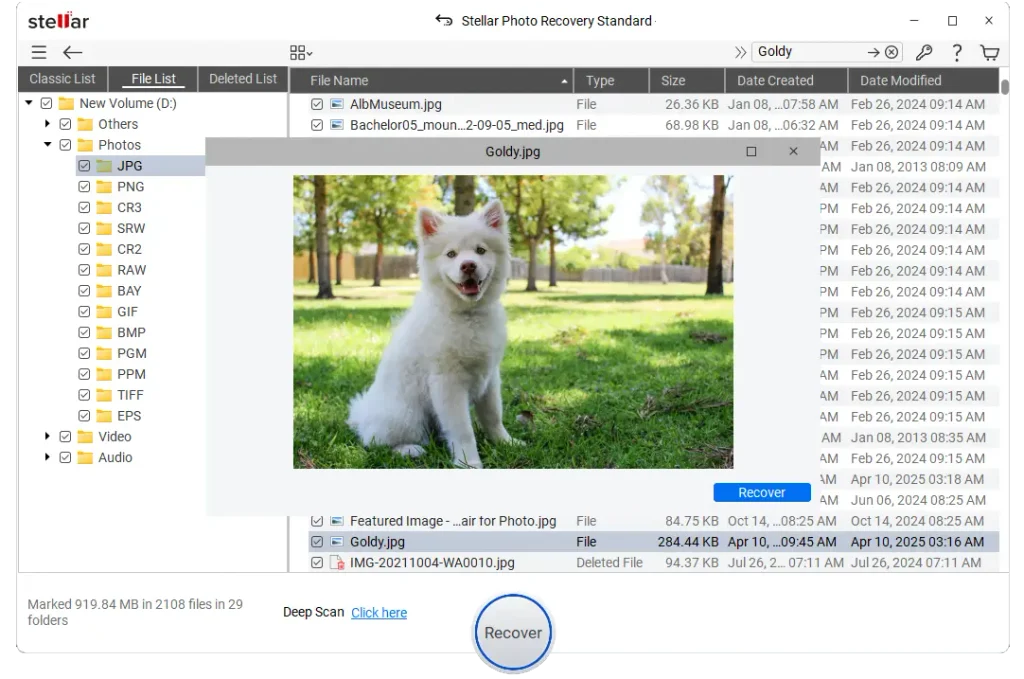Viewport: 1024px width, 679px height.
Task: Open help question mark
Action: coord(957,52)
